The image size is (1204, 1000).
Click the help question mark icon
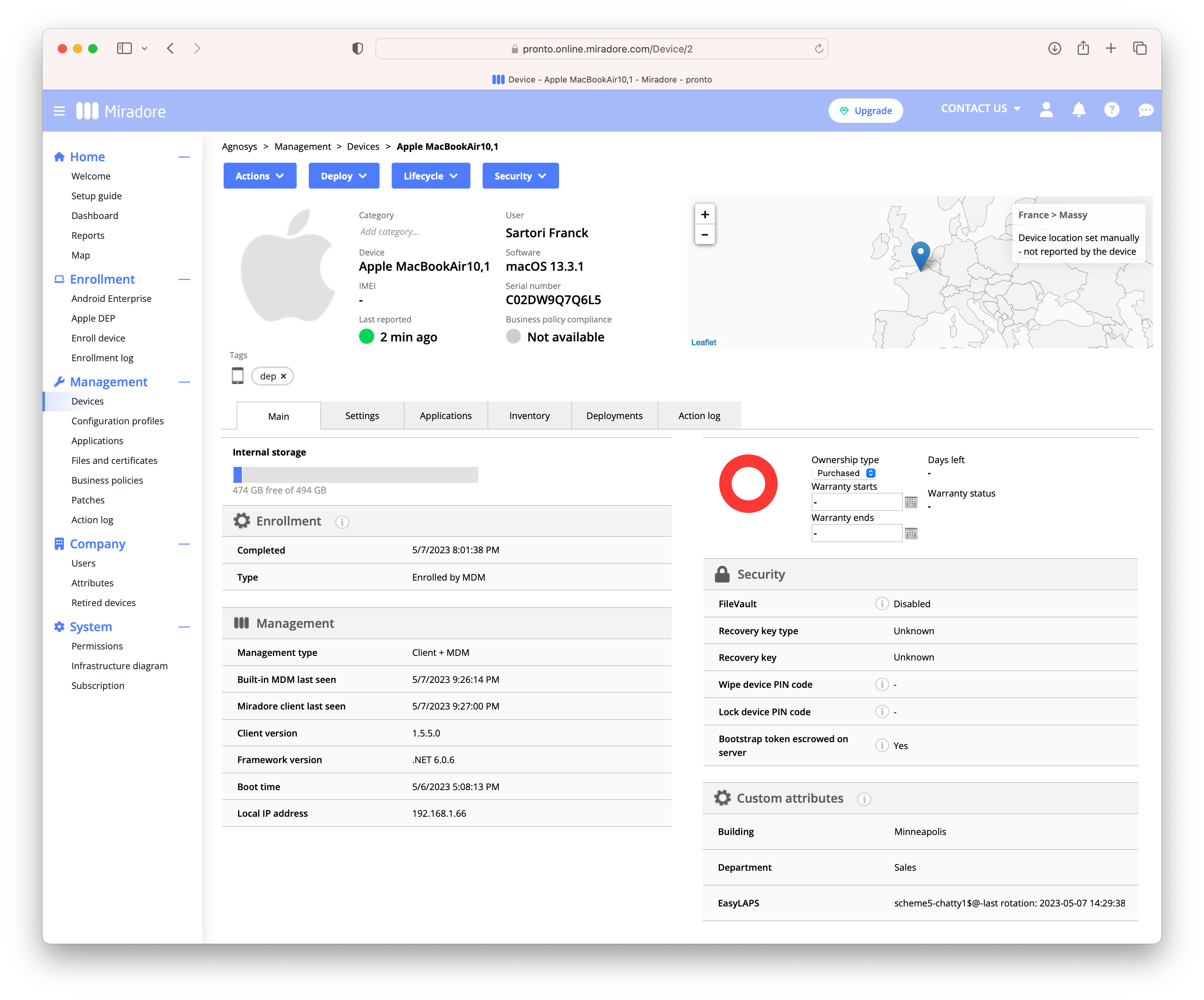tap(1112, 110)
